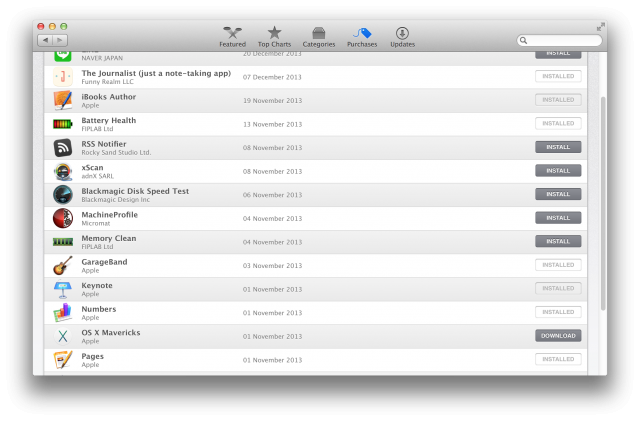The image size is (640, 421).
Task: Click the Installed button for GarageBand
Action: [558, 265]
